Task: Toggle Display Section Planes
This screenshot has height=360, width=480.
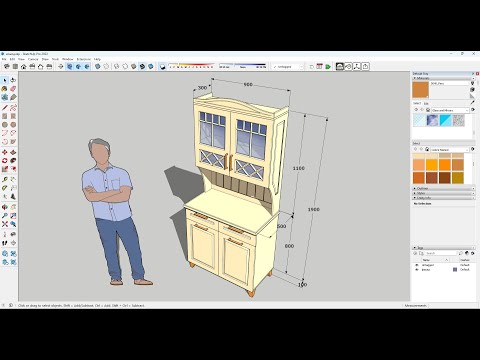Action: pos(69,66)
